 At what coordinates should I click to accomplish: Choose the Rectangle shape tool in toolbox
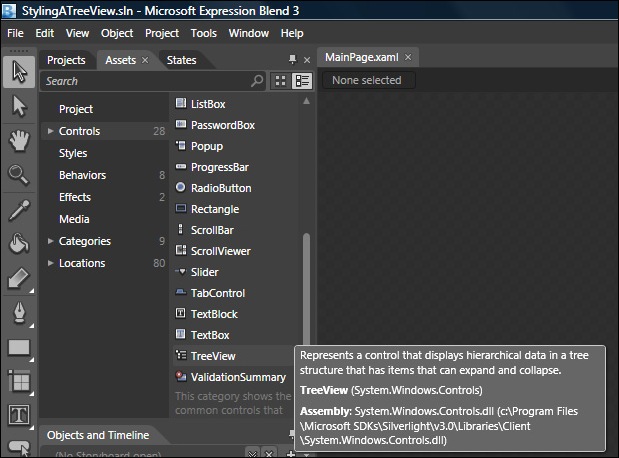pyautogui.click(x=19, y=348)
